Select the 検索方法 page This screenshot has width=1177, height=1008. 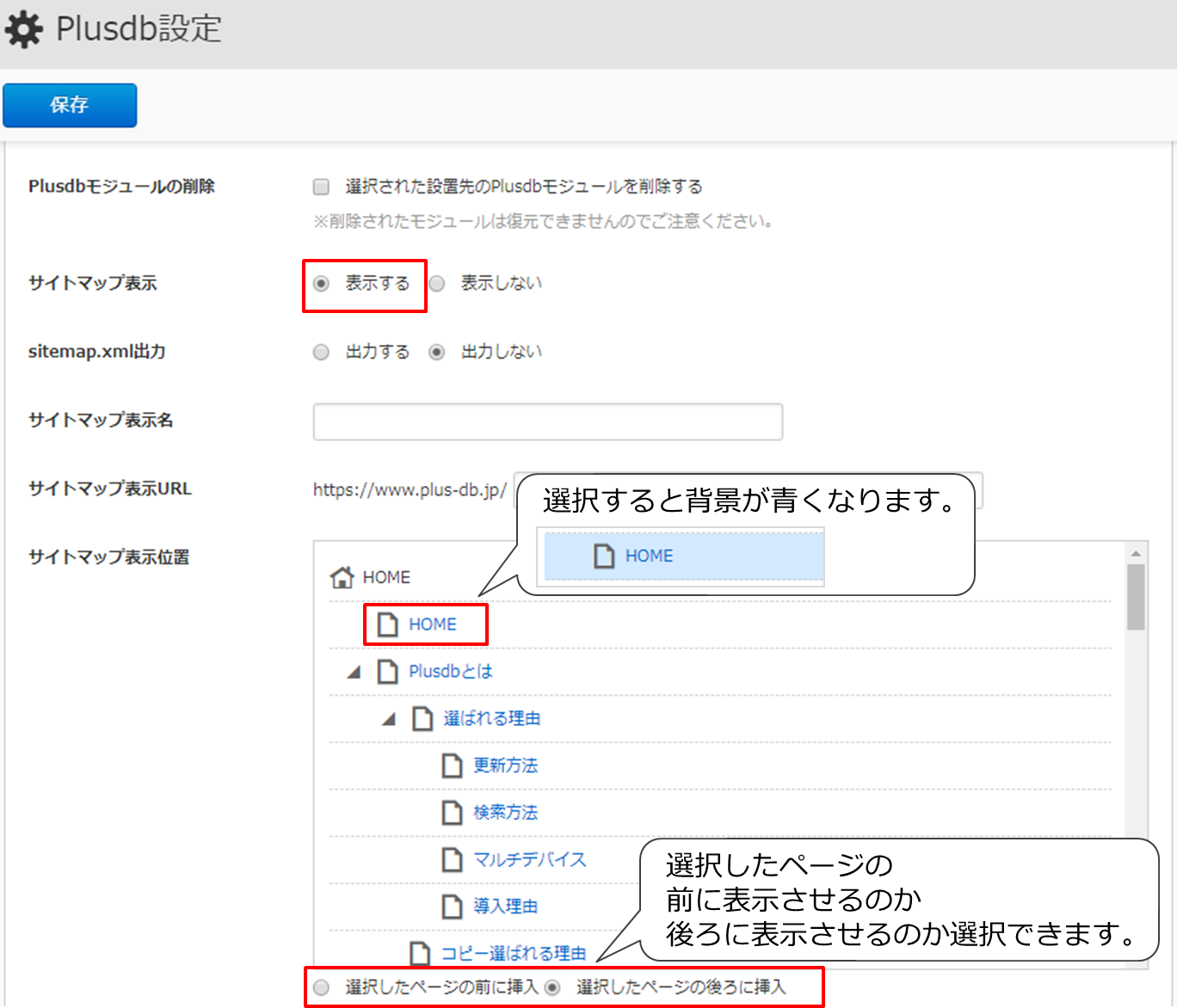(x=506, y=812)
